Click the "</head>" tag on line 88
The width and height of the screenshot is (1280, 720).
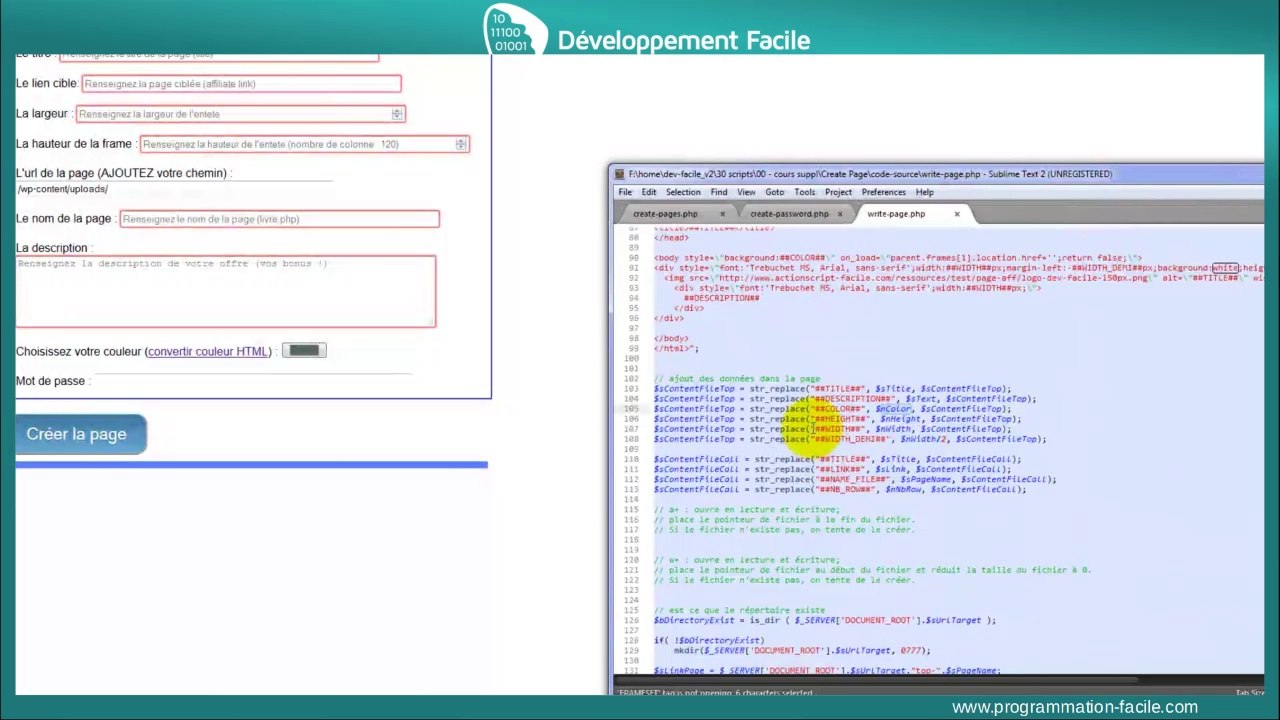671,238
